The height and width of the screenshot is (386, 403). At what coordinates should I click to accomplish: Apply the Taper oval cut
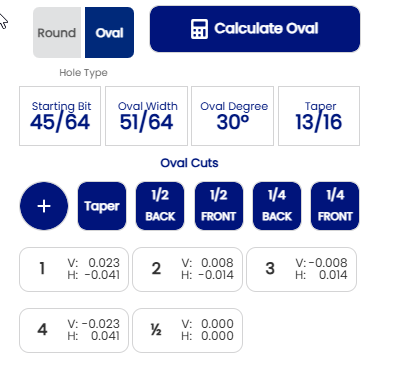coord(102,206)
